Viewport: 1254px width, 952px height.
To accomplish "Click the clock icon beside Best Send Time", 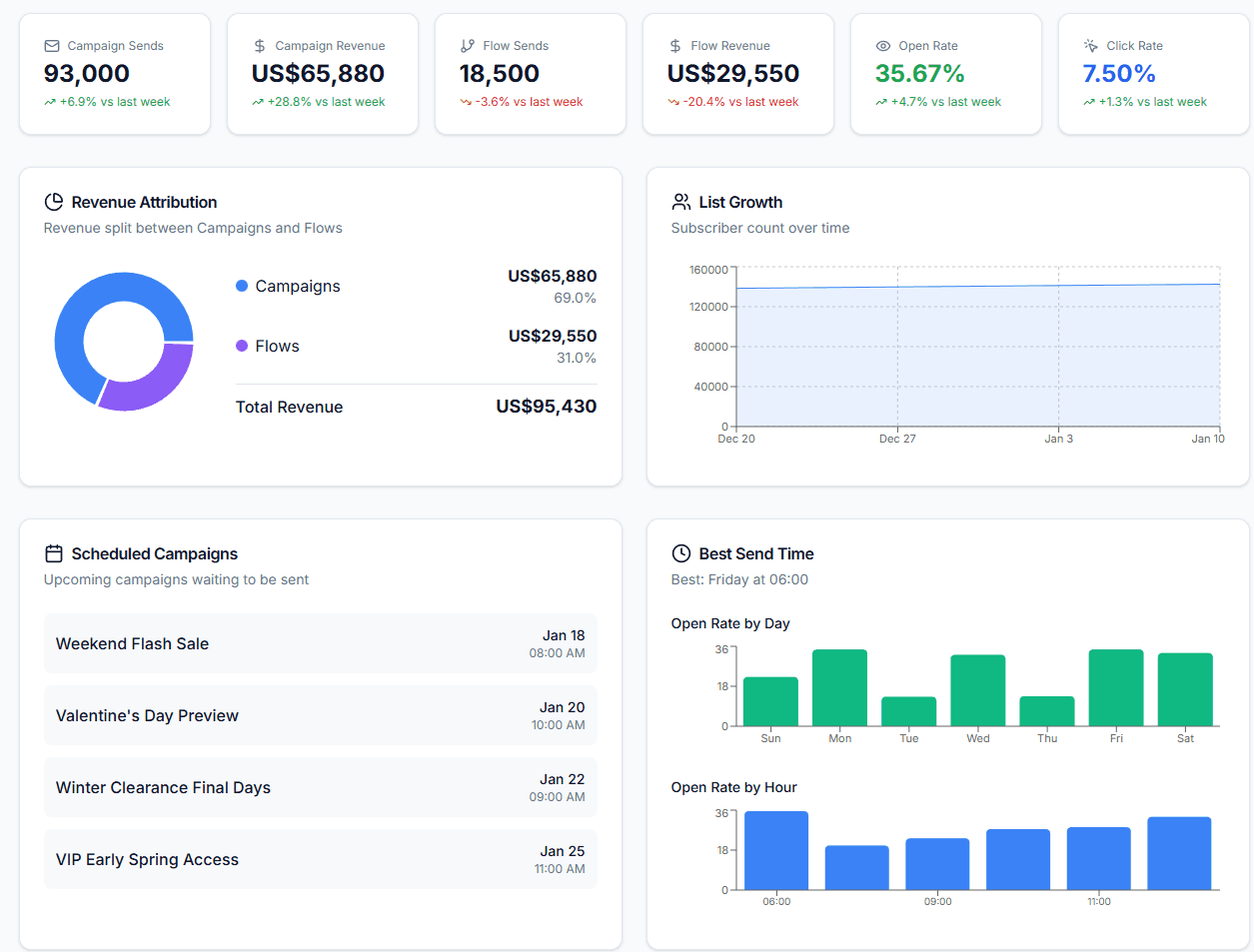I will click(x=681, y=552).
